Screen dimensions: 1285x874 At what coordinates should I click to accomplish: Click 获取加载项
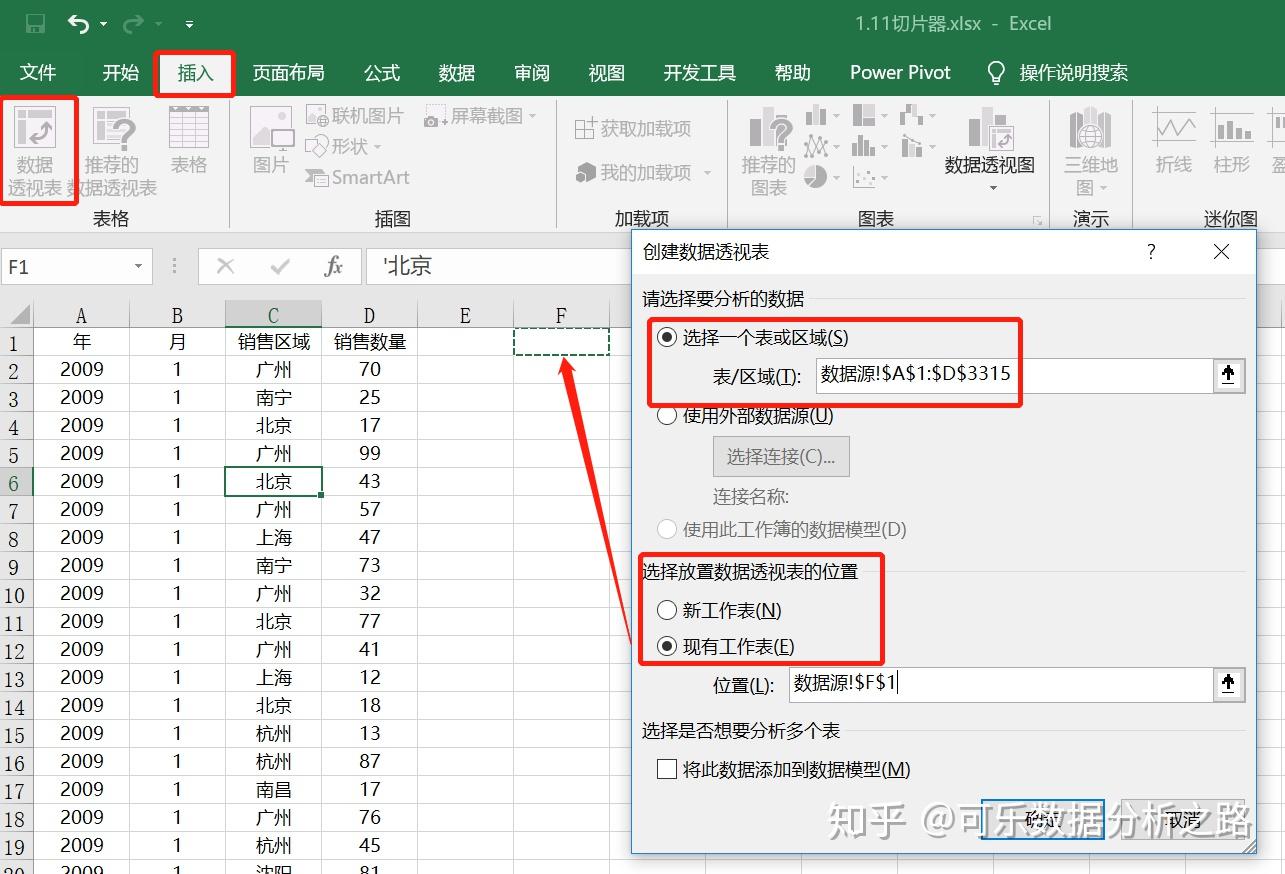tap(633, 129)
